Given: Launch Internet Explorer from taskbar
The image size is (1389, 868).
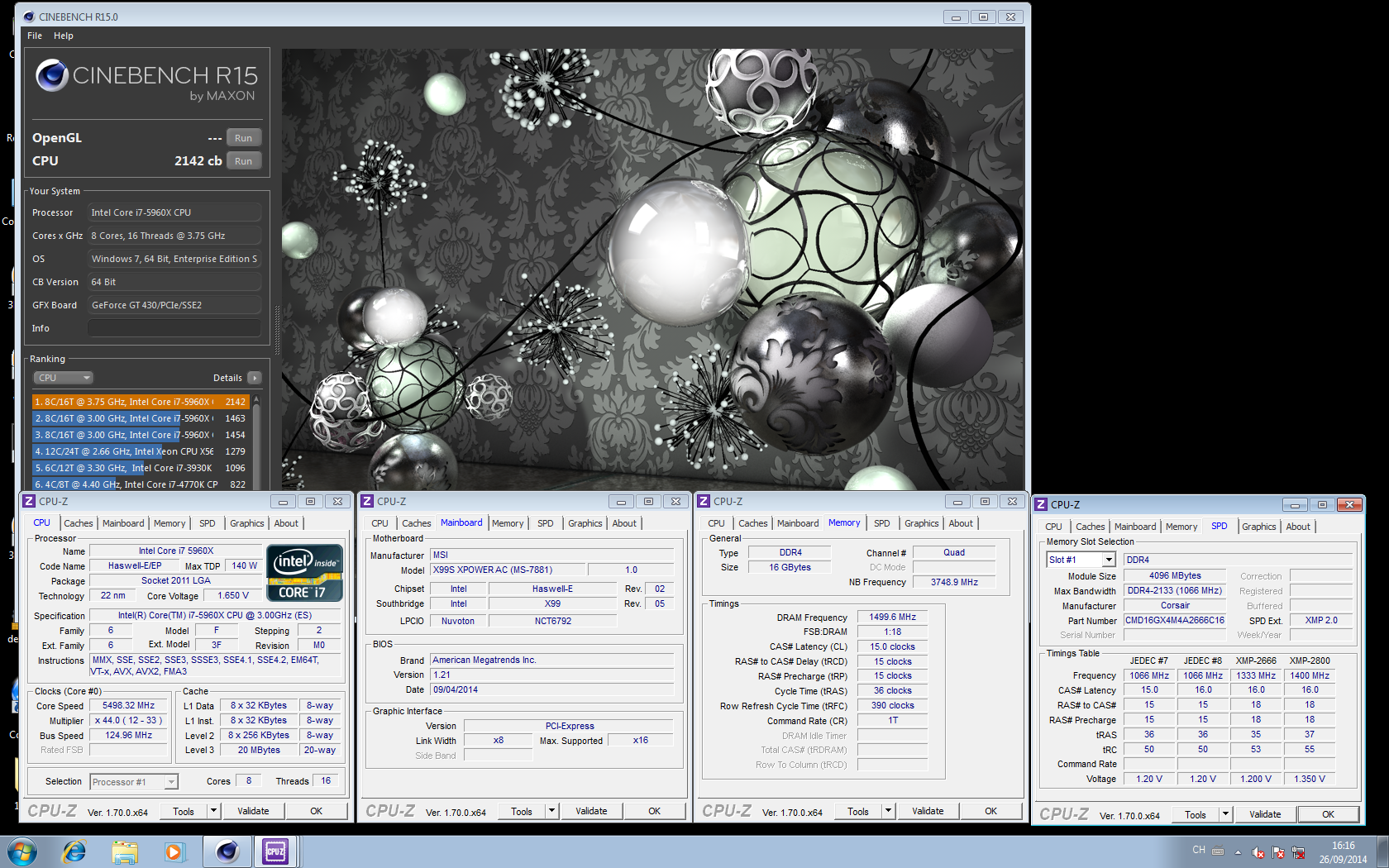Looking at the screenshot, I should tap(74, 851).
